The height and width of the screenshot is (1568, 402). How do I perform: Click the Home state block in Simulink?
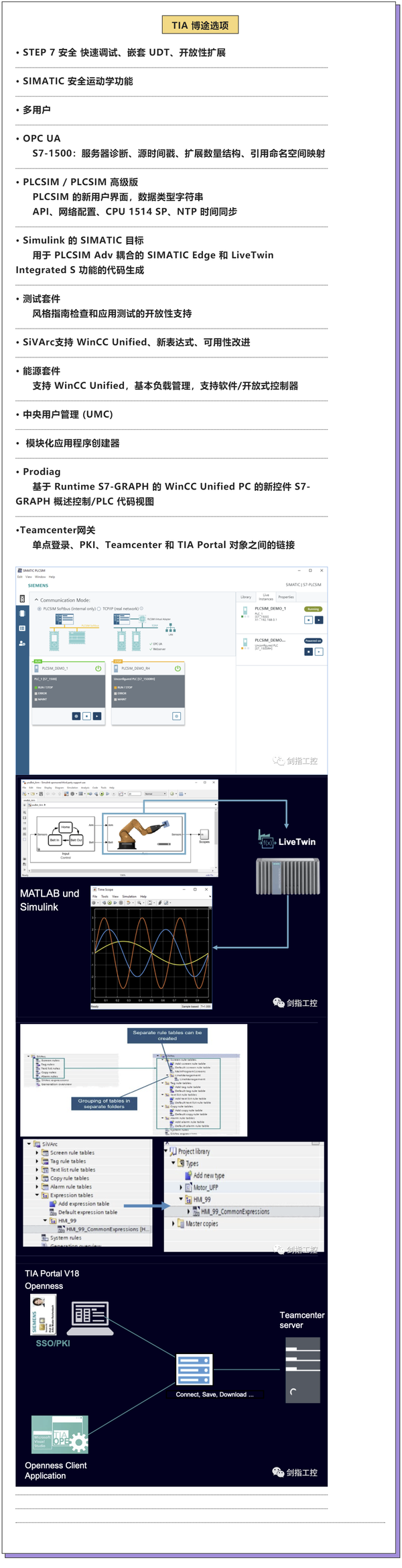click(x=65, y=827)
